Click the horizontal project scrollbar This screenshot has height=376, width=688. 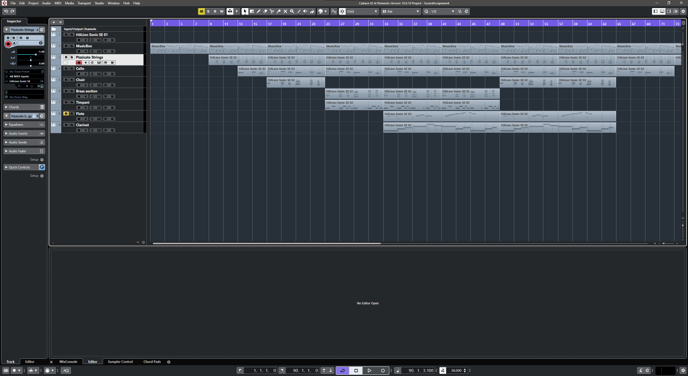click(x=267, y=243)
